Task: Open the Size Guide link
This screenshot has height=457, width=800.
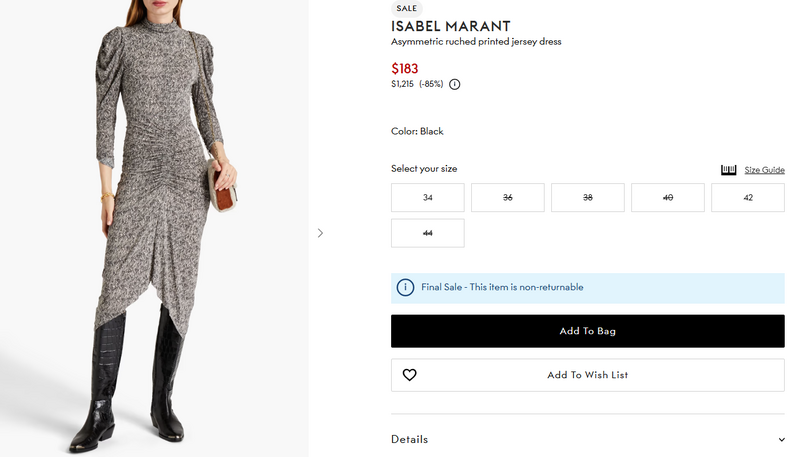Action: point(764,170)
